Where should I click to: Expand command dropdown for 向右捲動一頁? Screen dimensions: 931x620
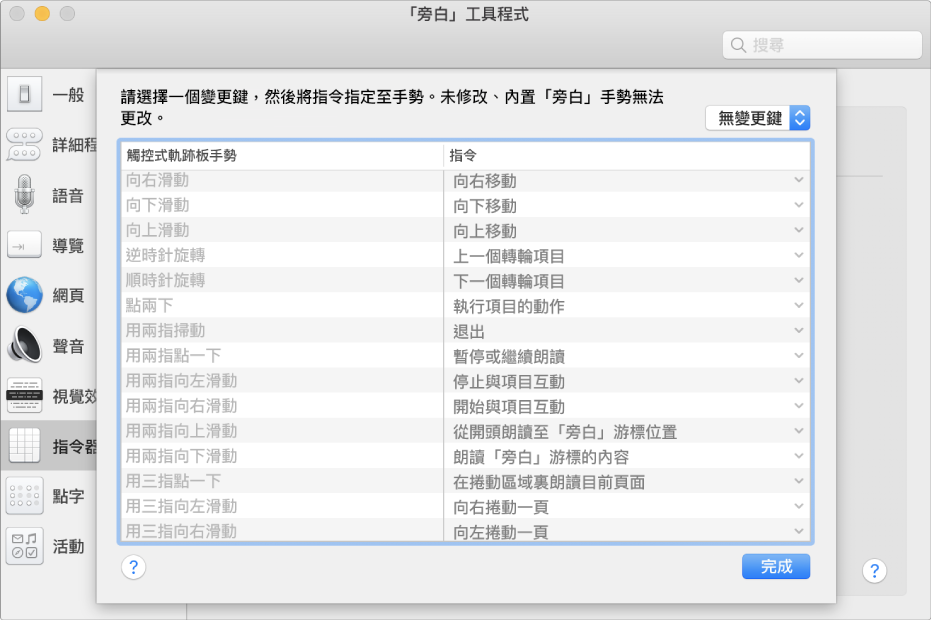tap(799, 506)
